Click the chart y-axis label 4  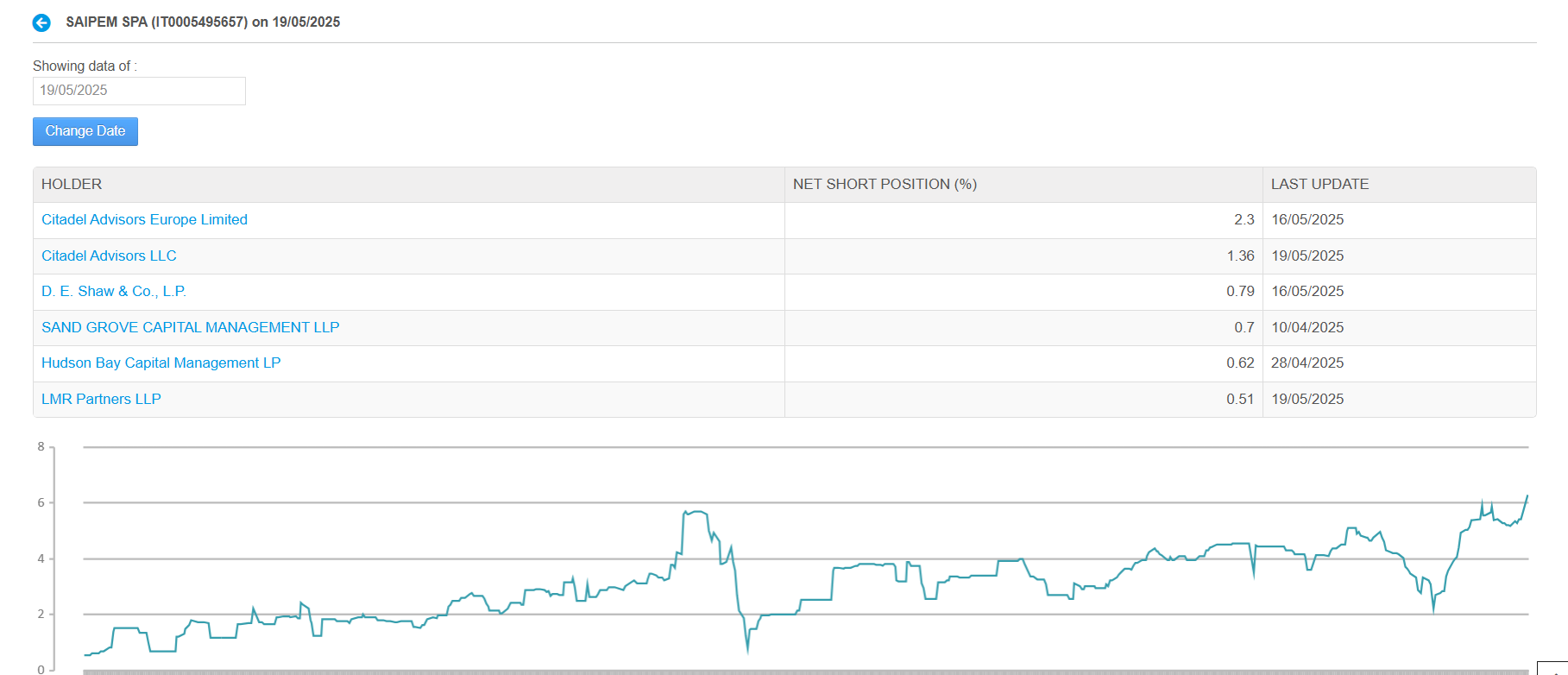click(x=41, y=559)
